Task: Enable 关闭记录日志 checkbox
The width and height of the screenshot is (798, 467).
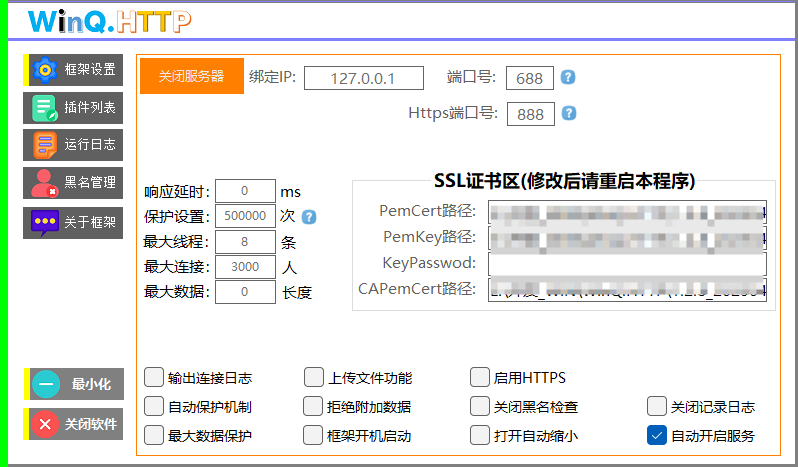Action: pyautogui.click(x=657, y=406)
